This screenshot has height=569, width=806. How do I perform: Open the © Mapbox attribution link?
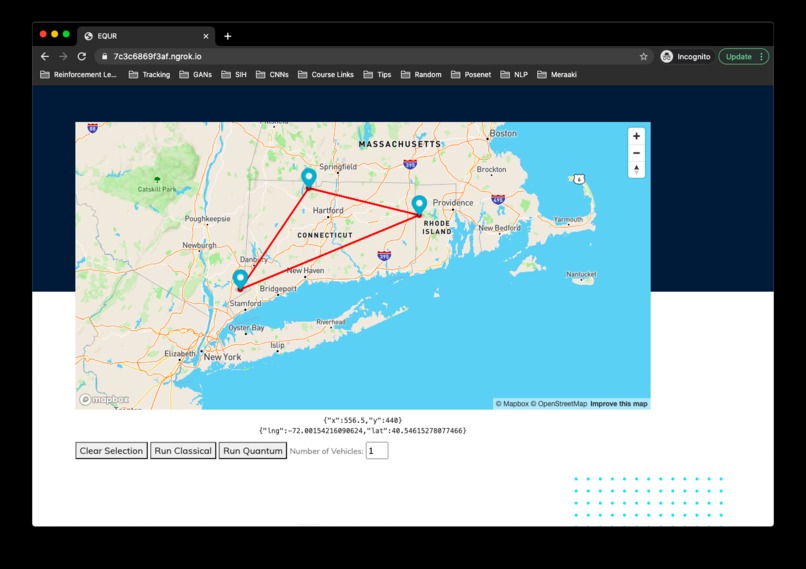point(512,404)
